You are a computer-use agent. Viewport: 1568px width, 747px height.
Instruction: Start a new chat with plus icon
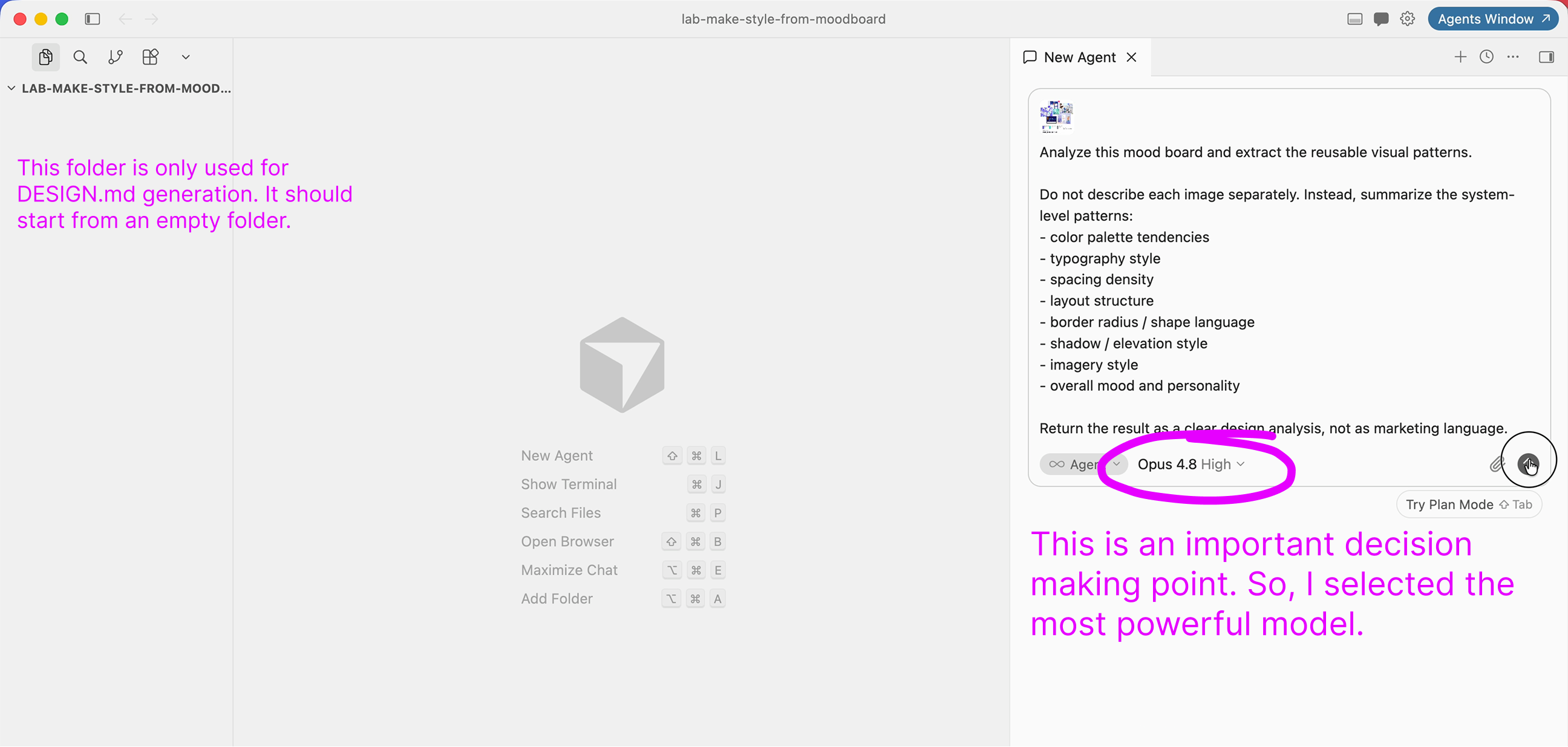click(1460, 57)
